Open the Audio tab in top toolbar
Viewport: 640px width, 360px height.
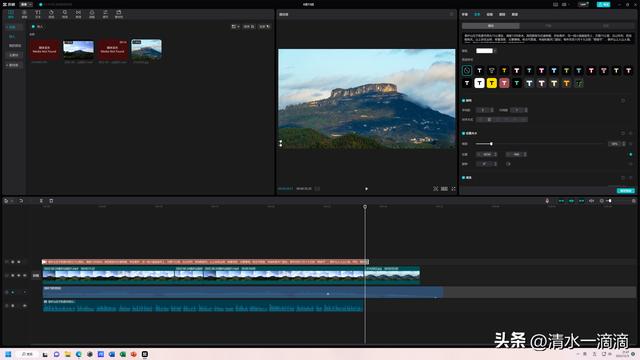tap(24, 14)
